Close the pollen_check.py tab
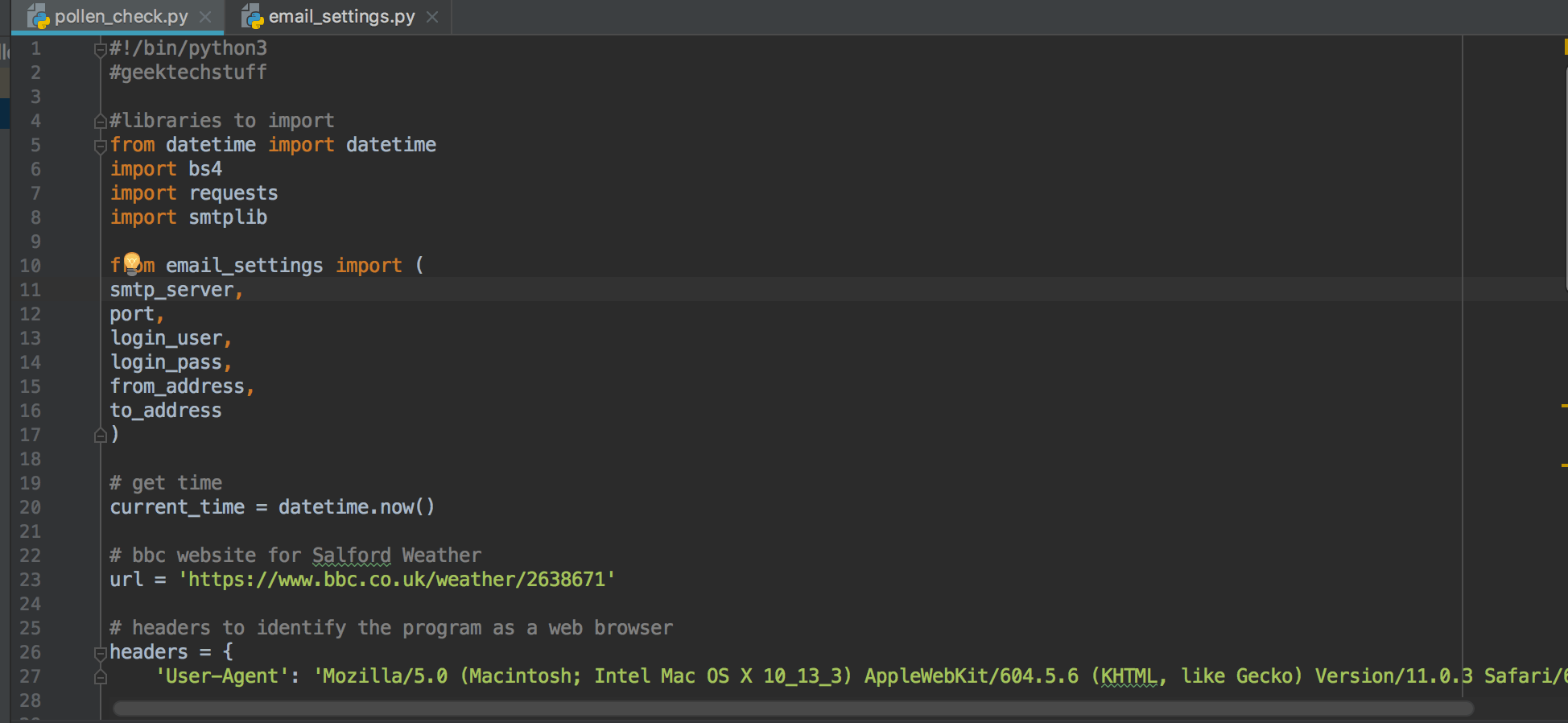 pyautogui.click(x=205, y=17)
